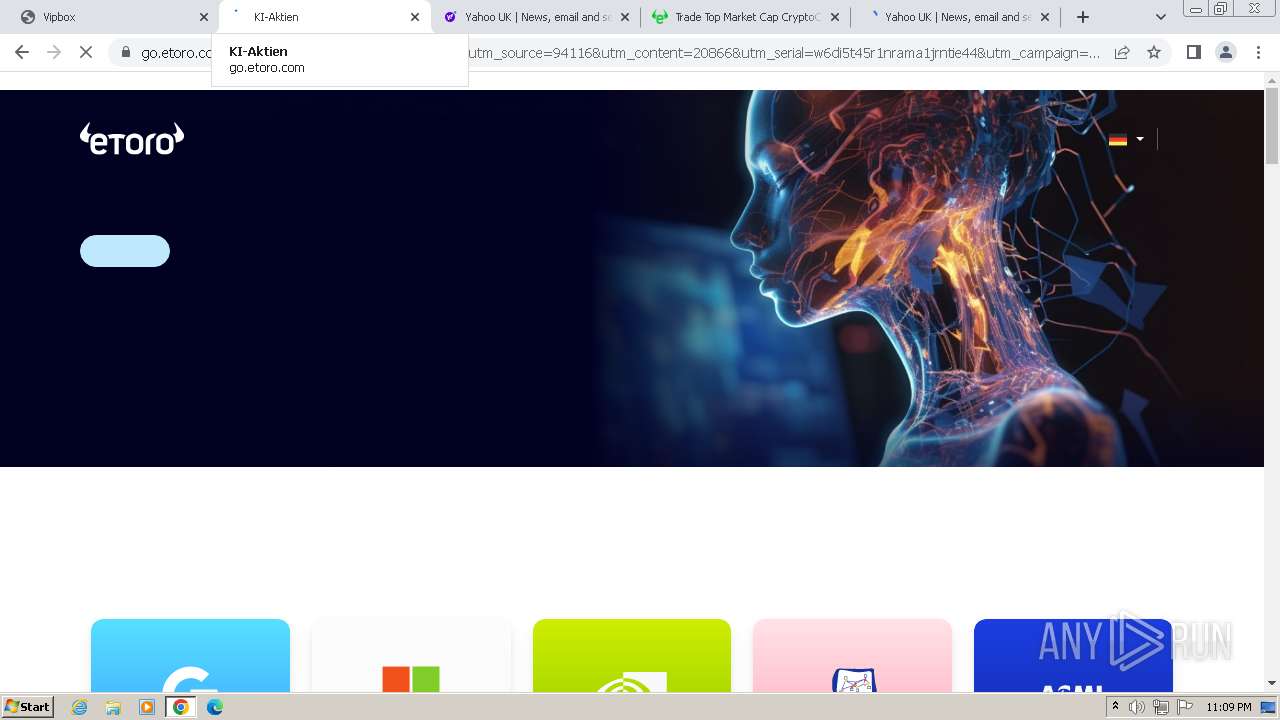Image resolution: width=1280 pixels, height=720 pixels.
Task: Click the light blue pill button
Action: point(125,251)
